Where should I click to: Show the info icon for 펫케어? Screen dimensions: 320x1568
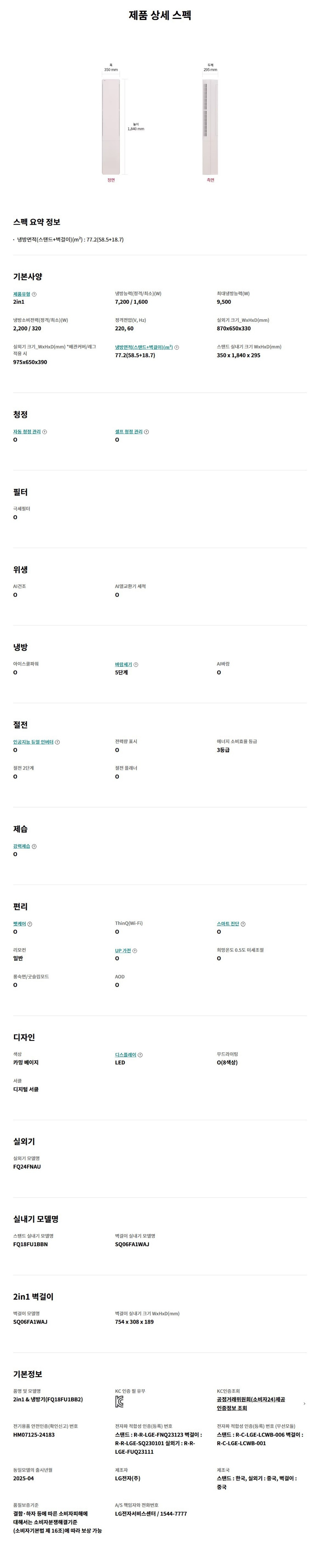pos(30,924)
